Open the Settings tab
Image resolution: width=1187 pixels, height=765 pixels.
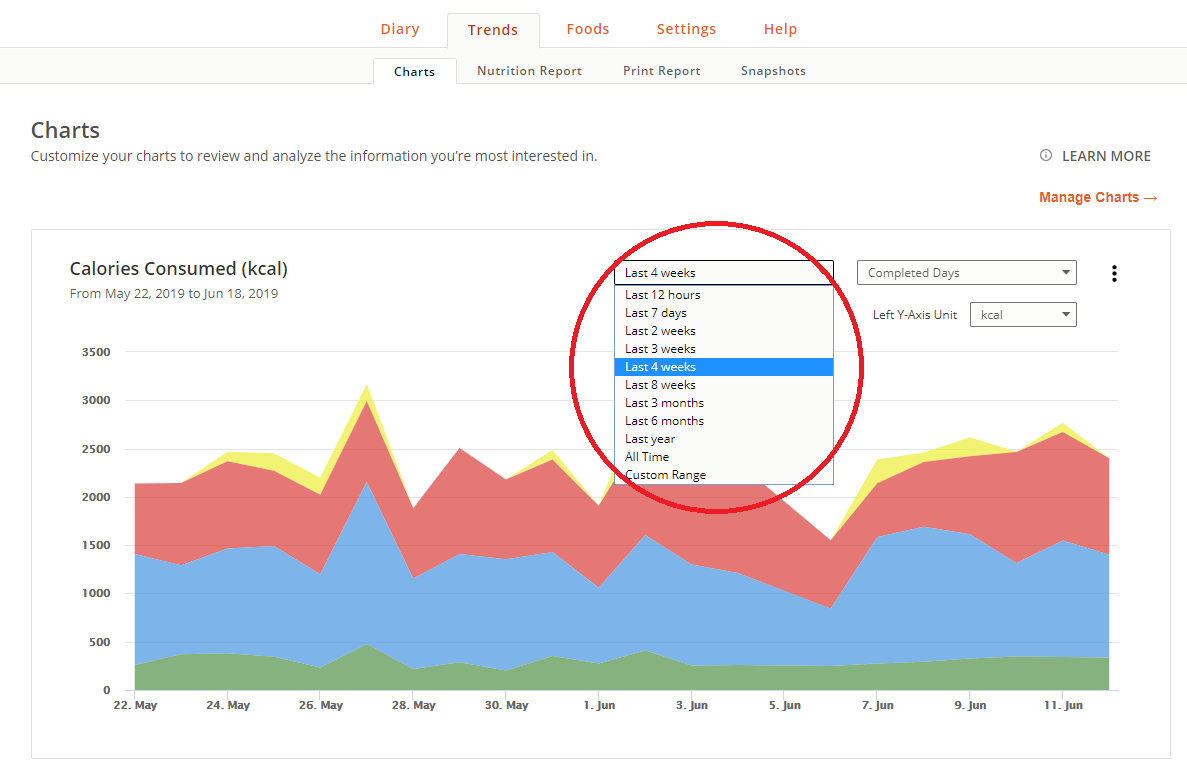pyautogui.click(x=686, y=29)
